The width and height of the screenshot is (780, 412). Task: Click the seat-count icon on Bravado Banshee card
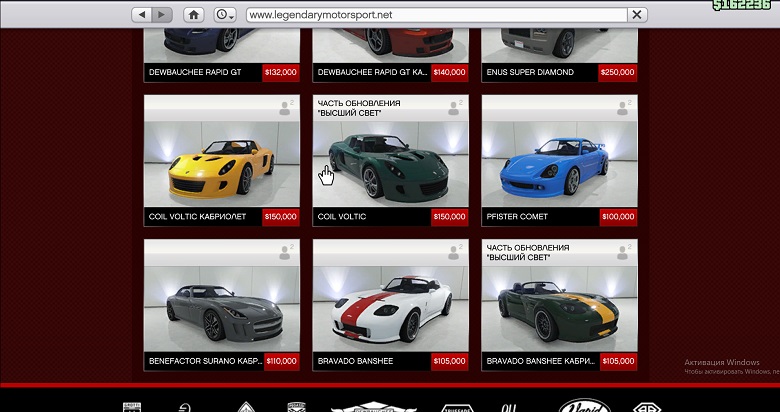pyautogui.click(x=455, y=249)
